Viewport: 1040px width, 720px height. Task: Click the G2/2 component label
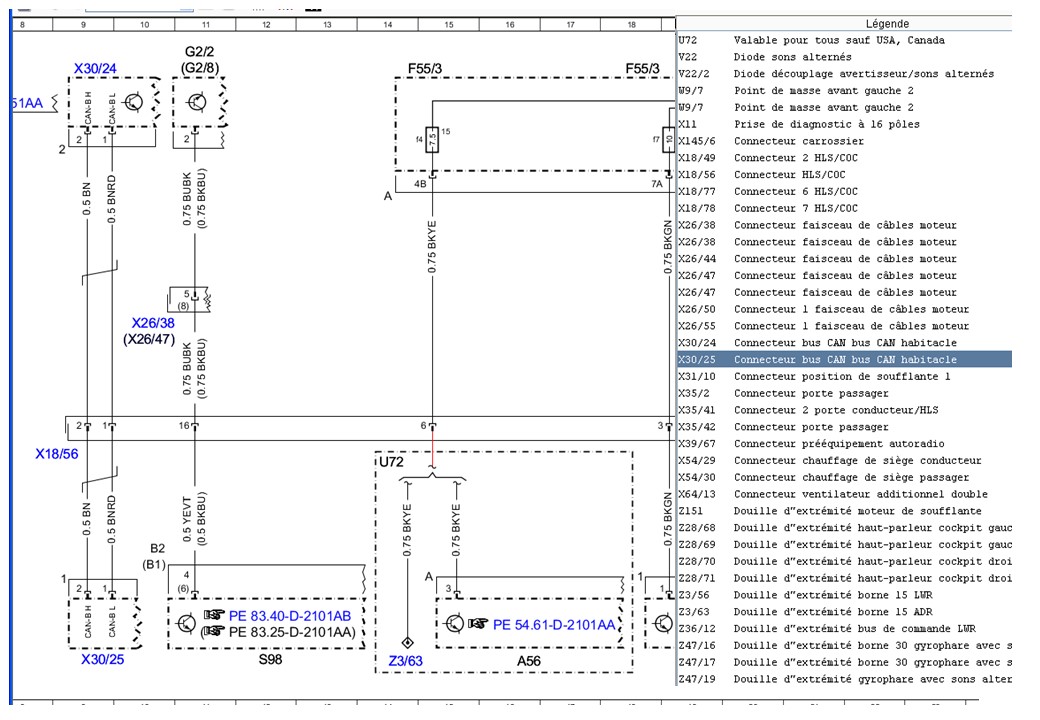(199, 52)
